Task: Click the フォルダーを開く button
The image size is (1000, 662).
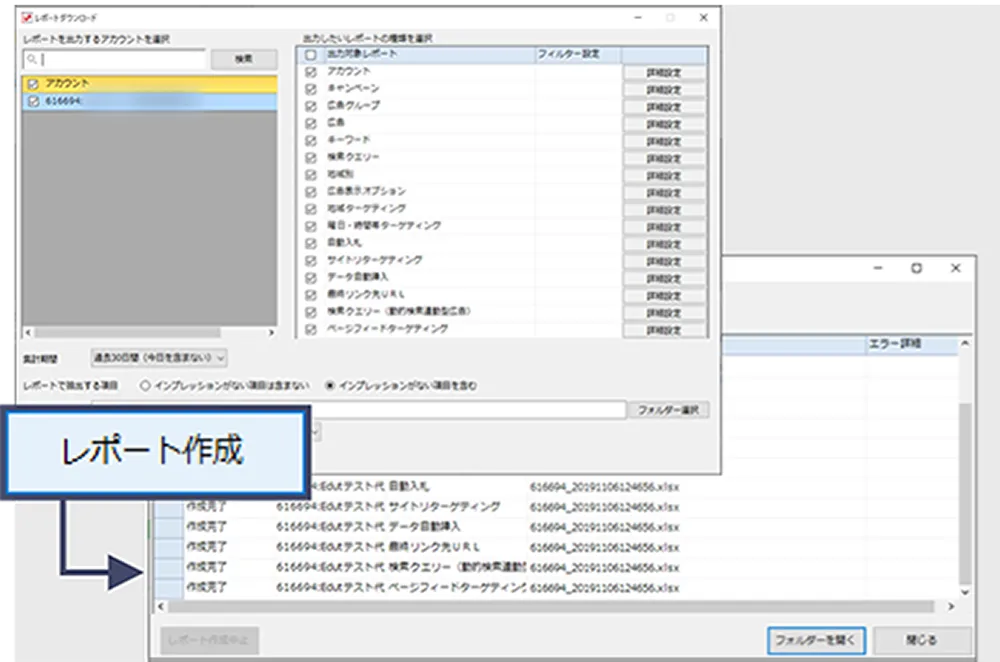Action: [x=817, y=640]
